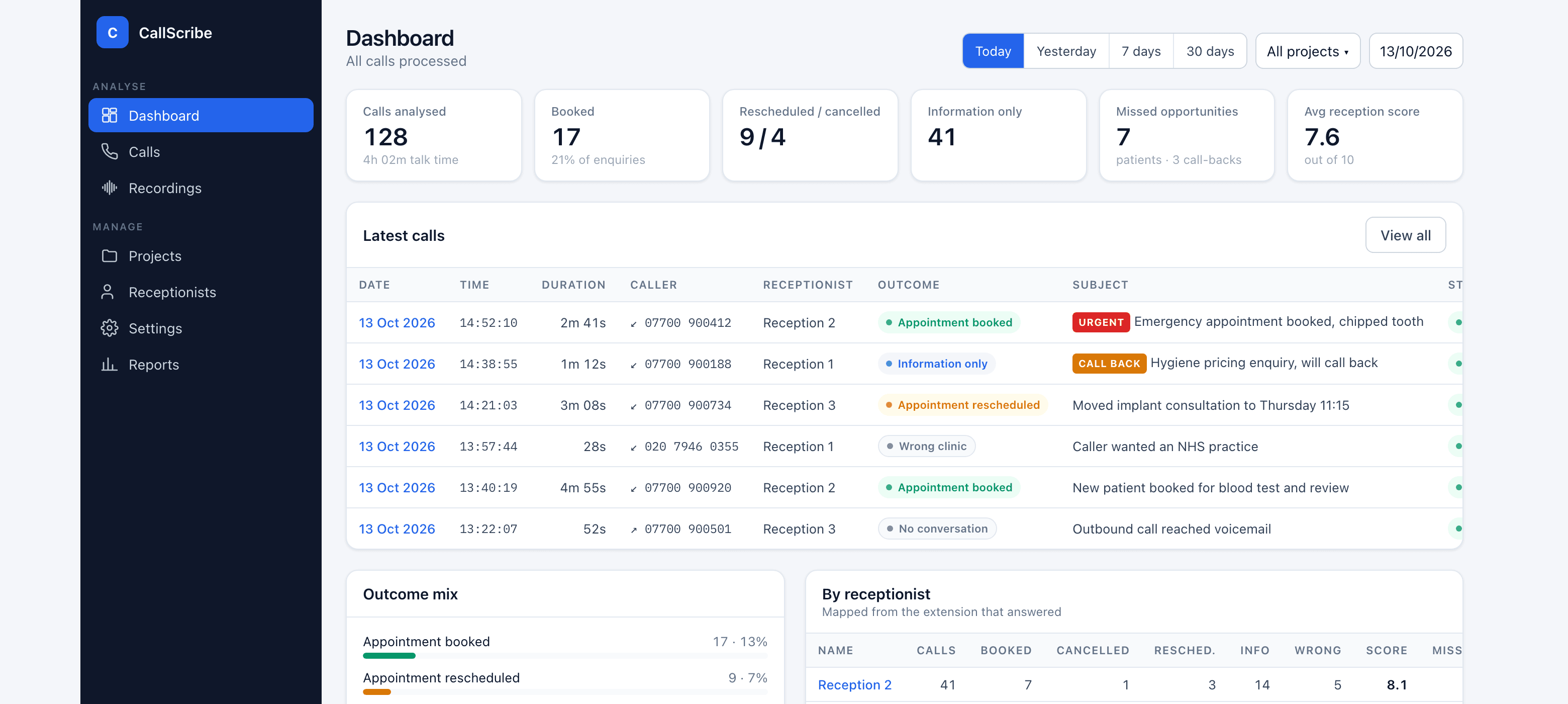Click the Missed opportunities card
This screenshot has width=1568, height=704.
pos(1187,135)
